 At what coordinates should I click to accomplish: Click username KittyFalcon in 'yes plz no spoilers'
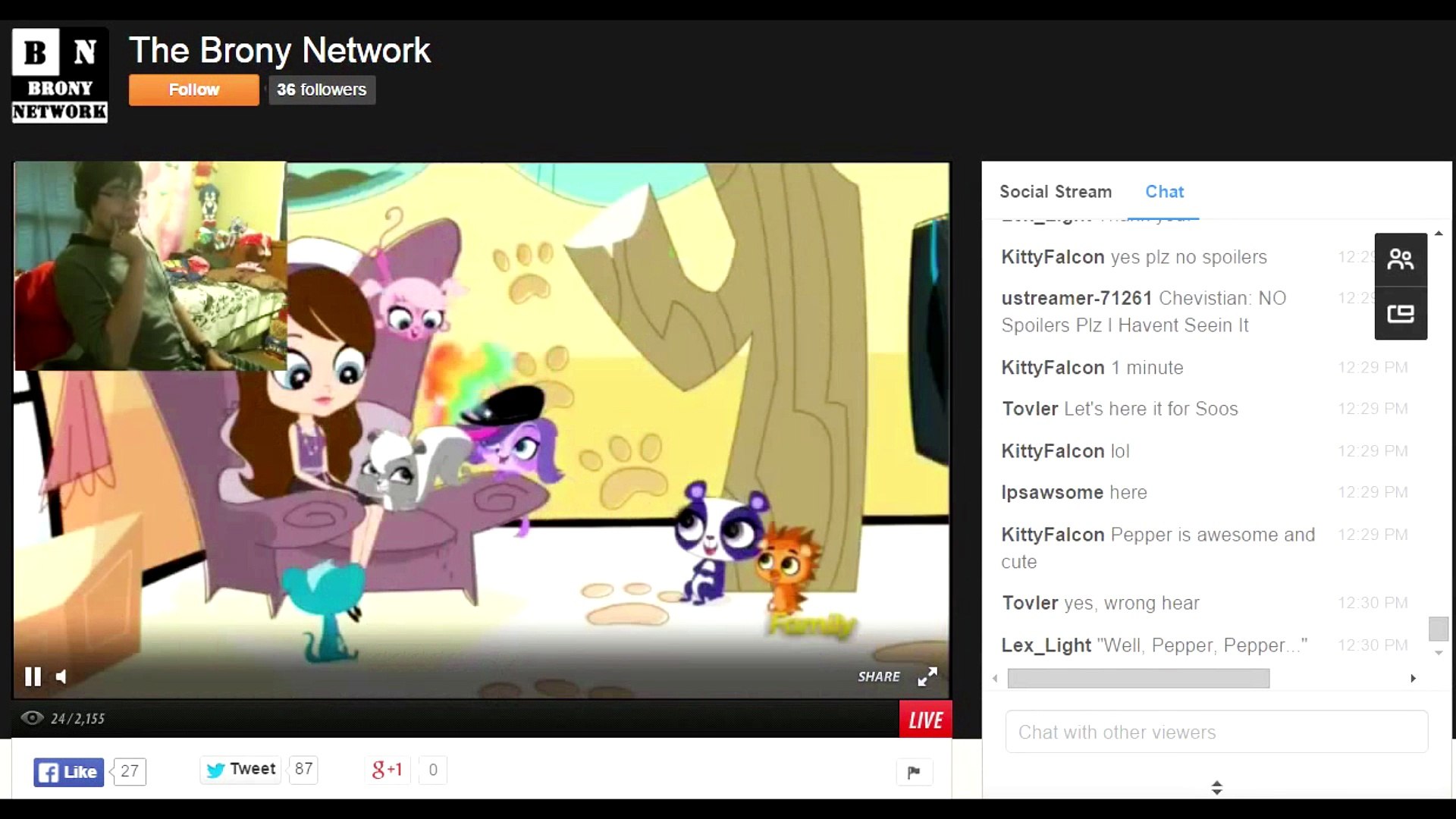(1053, 257)
